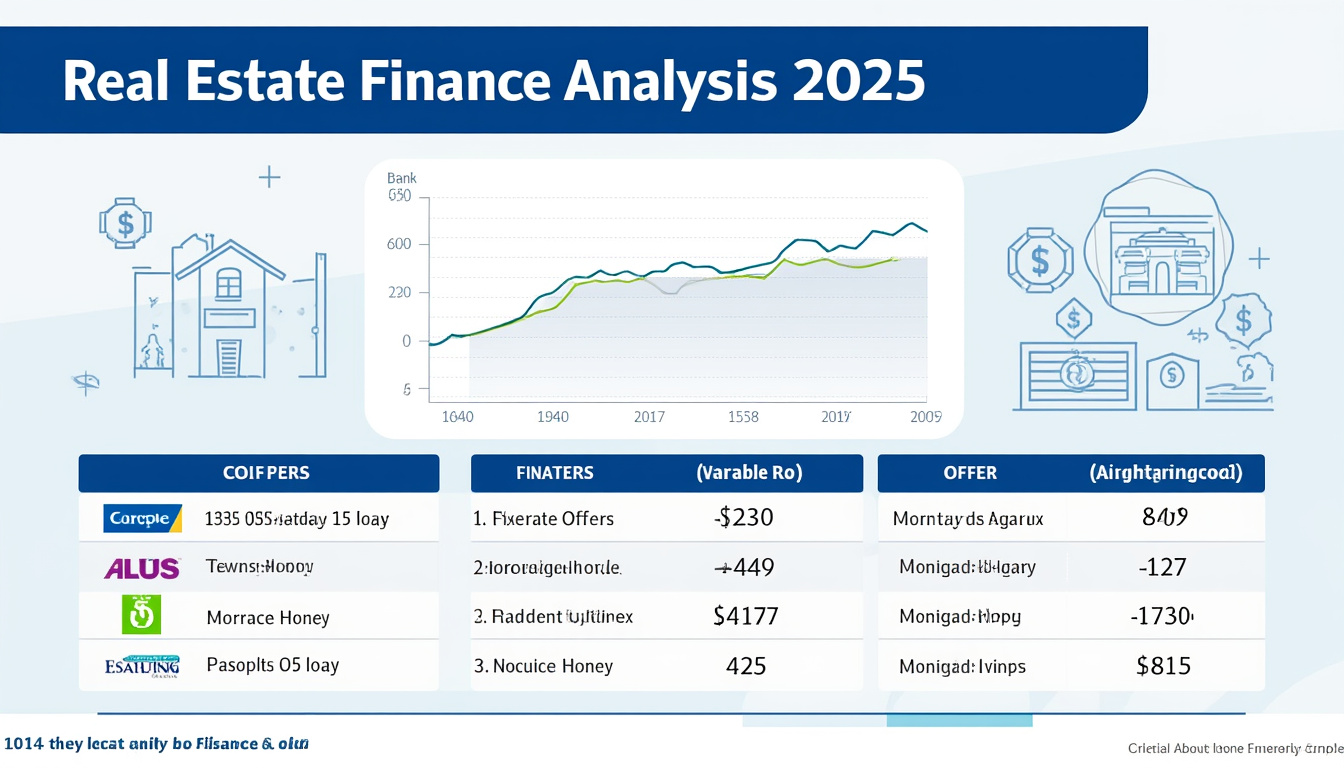Click the purple ALUS logo
Image resolution: width=1344 pixels, height=768 pixels.
click(142, 568)
